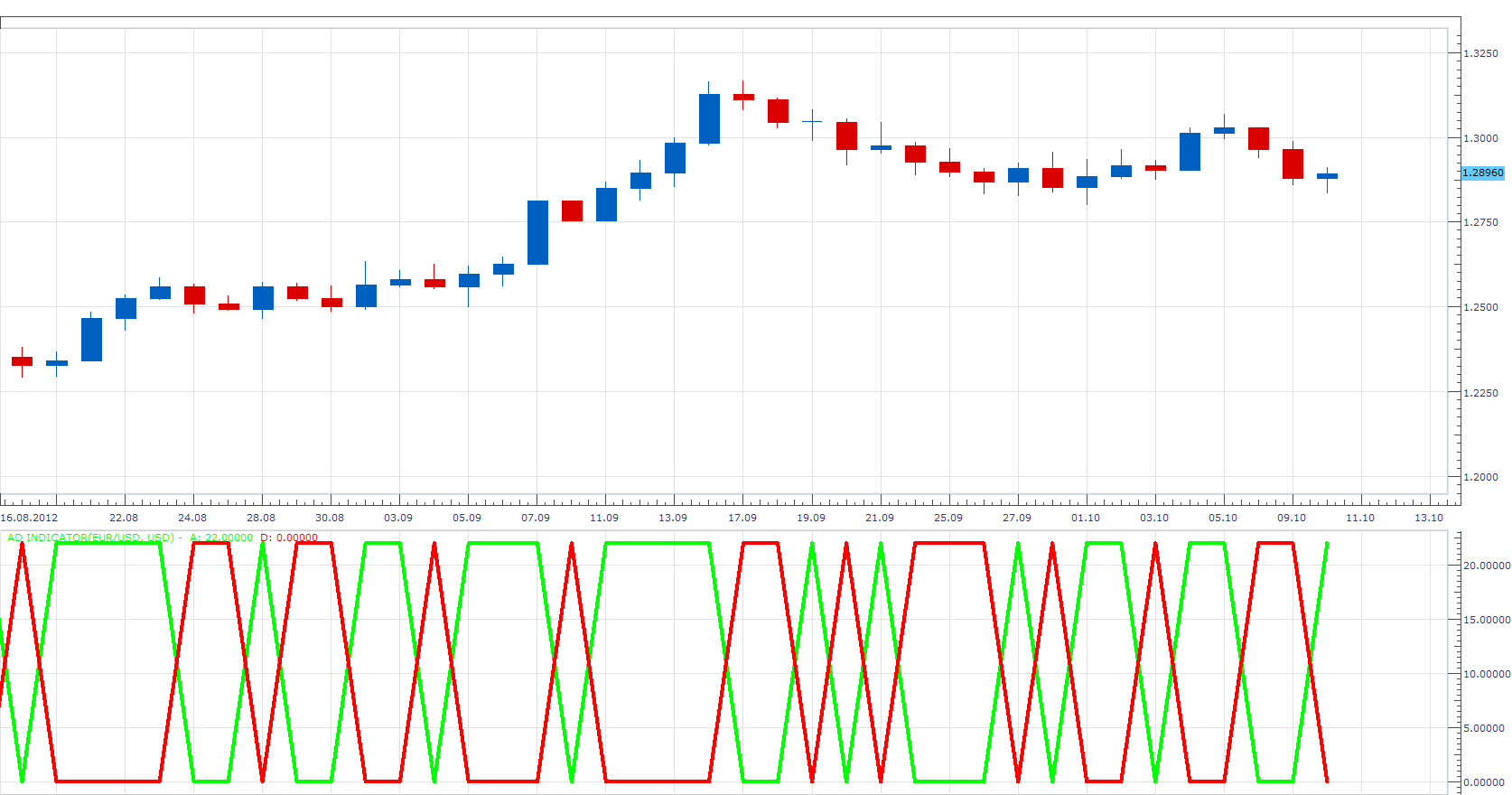This screenshot has width=1512, height=795.
Task: Click the red D: 0.00000 value in the indicator label
Action: click(289, 538)
